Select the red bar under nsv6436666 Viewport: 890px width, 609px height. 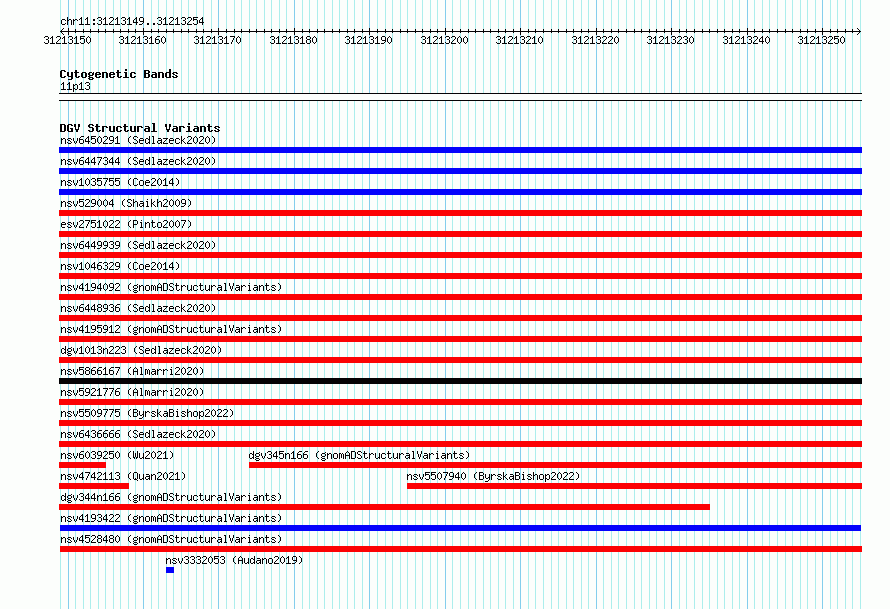[x=460, y=444]
